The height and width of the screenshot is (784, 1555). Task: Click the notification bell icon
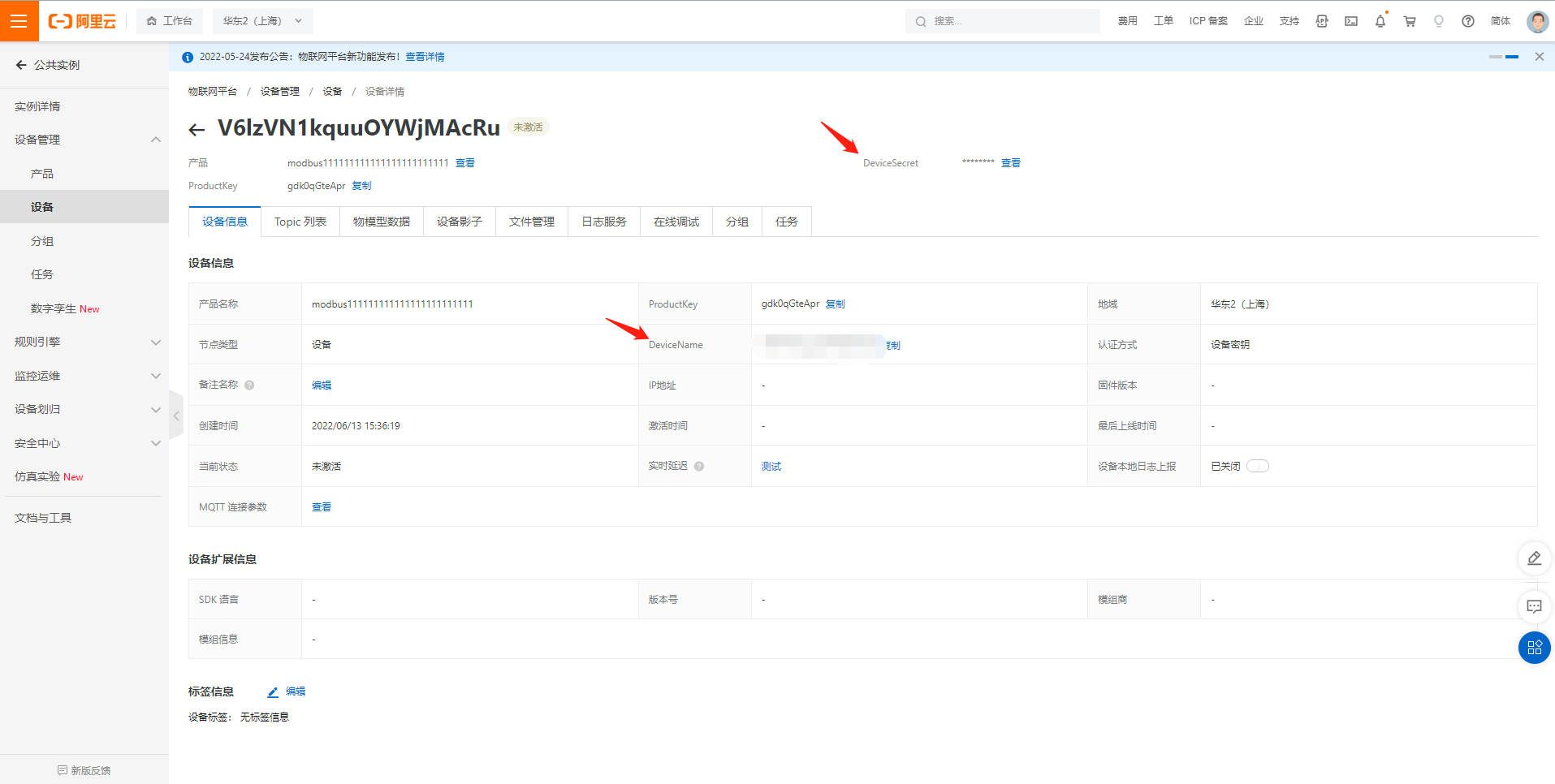1380,21
